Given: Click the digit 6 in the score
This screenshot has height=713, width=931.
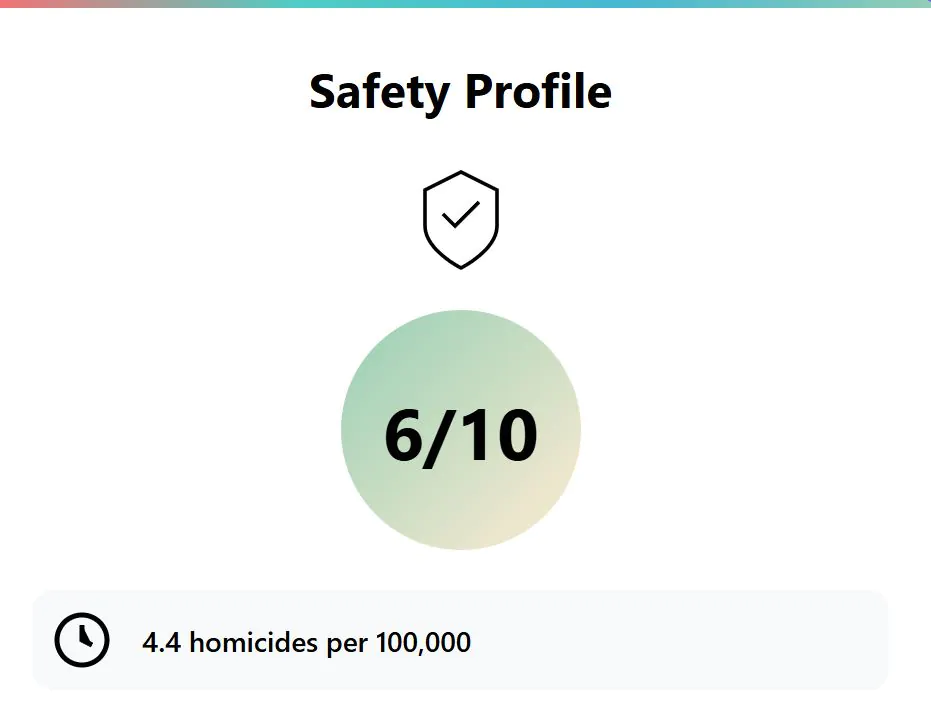Looking at the screenshot, I should pos(404,435).
